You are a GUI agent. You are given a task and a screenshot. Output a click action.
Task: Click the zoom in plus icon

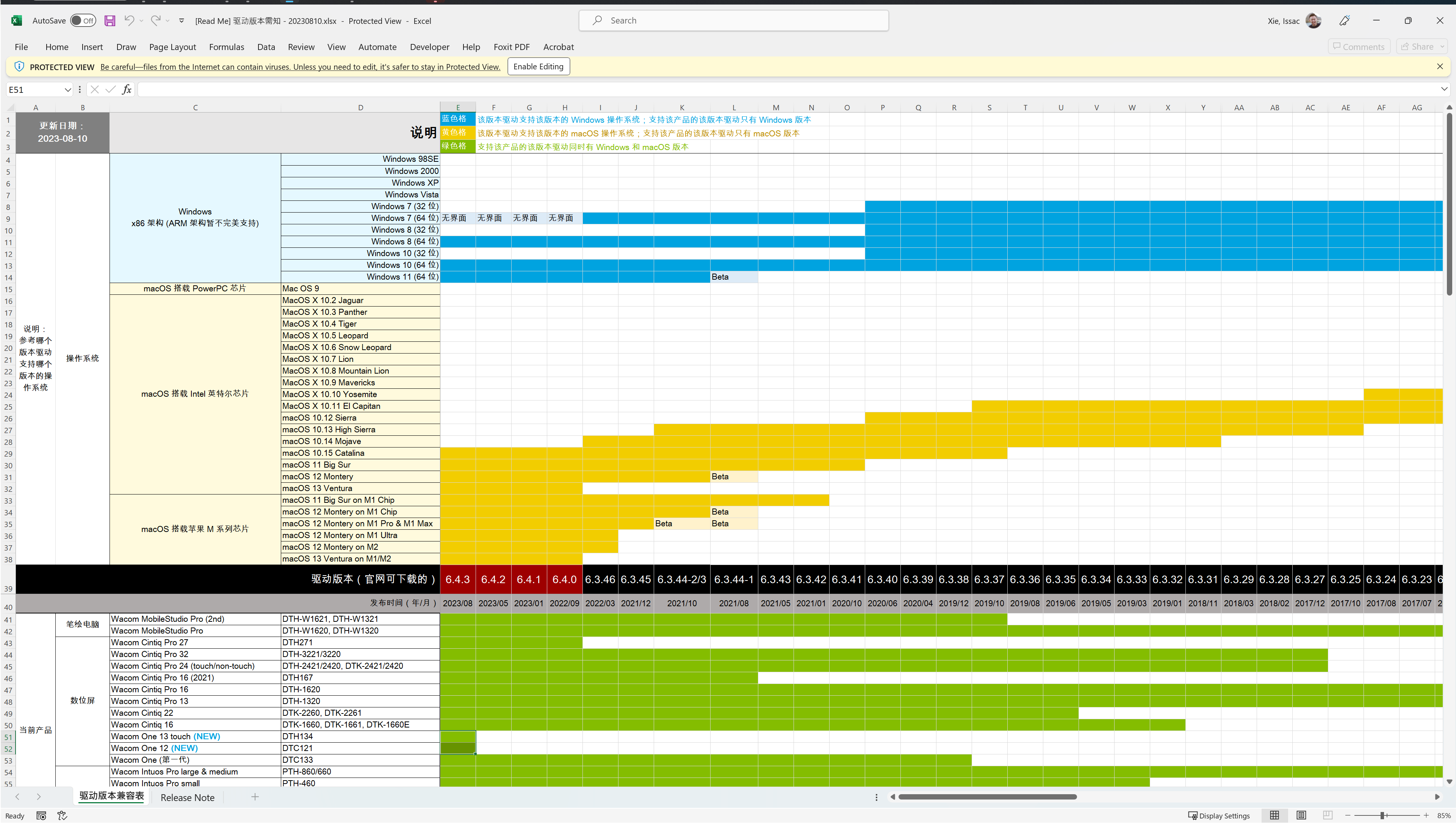(x=1426, y=815)
